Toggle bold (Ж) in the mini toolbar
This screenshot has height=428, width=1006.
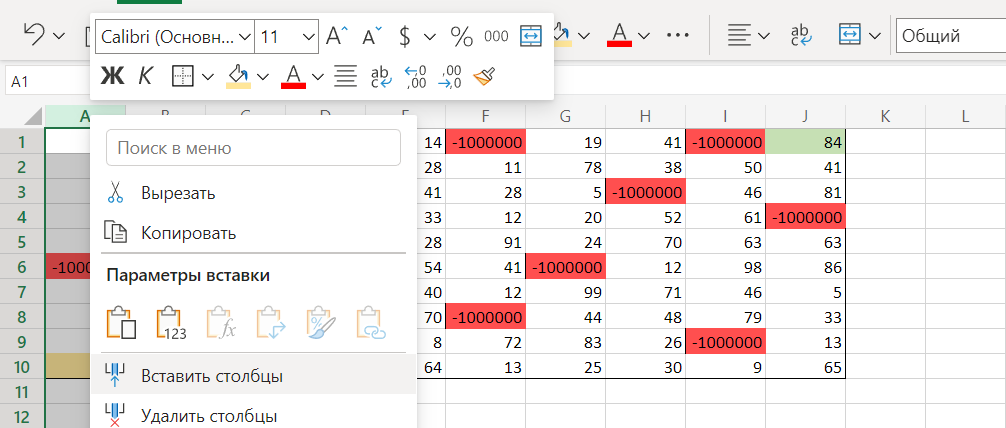coord(113,75)
